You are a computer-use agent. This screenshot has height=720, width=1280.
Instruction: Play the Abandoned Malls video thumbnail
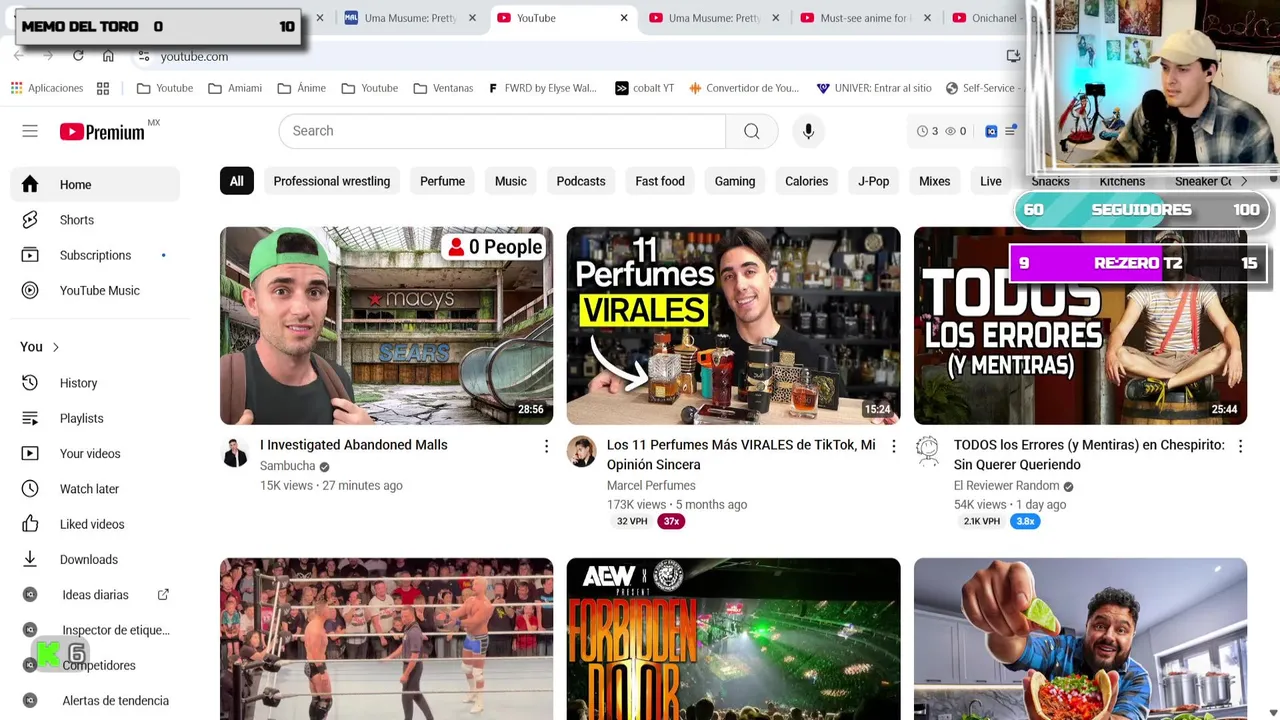pyautogui.click(x=386, y=326)
